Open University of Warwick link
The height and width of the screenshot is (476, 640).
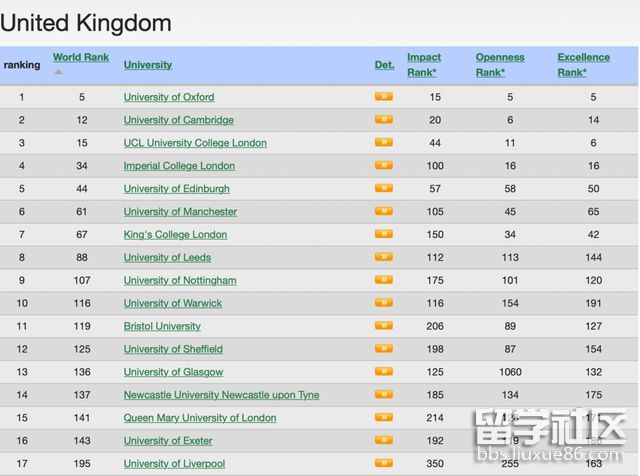click(173, 303)
